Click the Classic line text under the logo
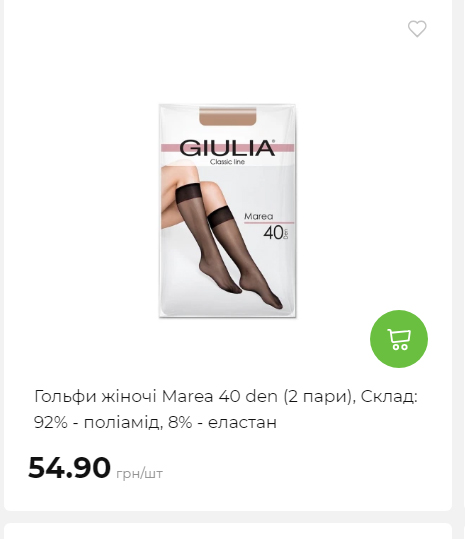The image size is (465, 539). tap(227, 162)
